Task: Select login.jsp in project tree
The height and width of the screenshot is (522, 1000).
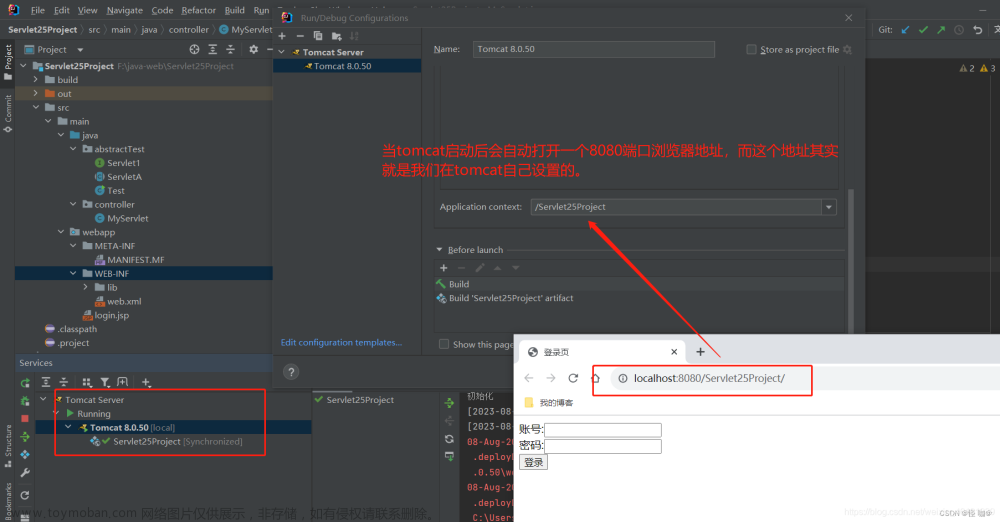Action: (x=106, y=315)
